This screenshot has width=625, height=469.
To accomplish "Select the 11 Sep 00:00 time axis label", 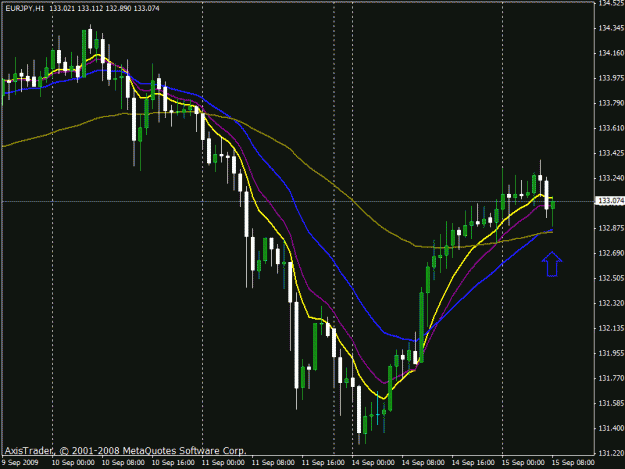I will (x=223, y=463).
